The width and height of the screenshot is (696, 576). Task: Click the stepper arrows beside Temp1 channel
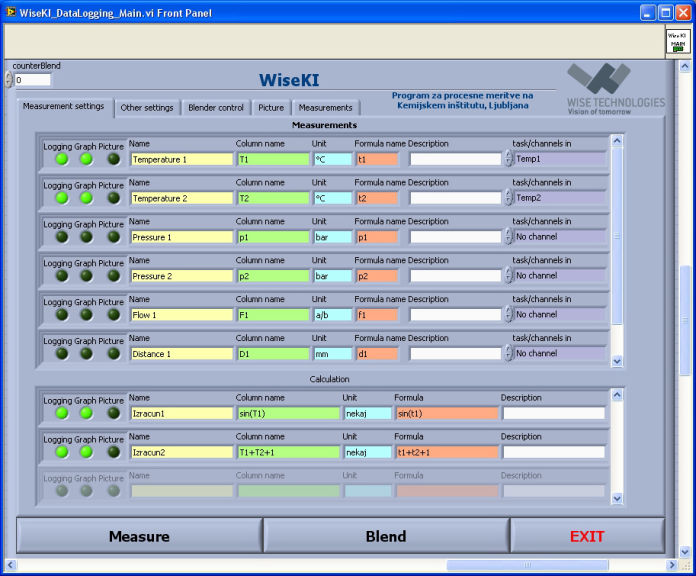point(509,158)
